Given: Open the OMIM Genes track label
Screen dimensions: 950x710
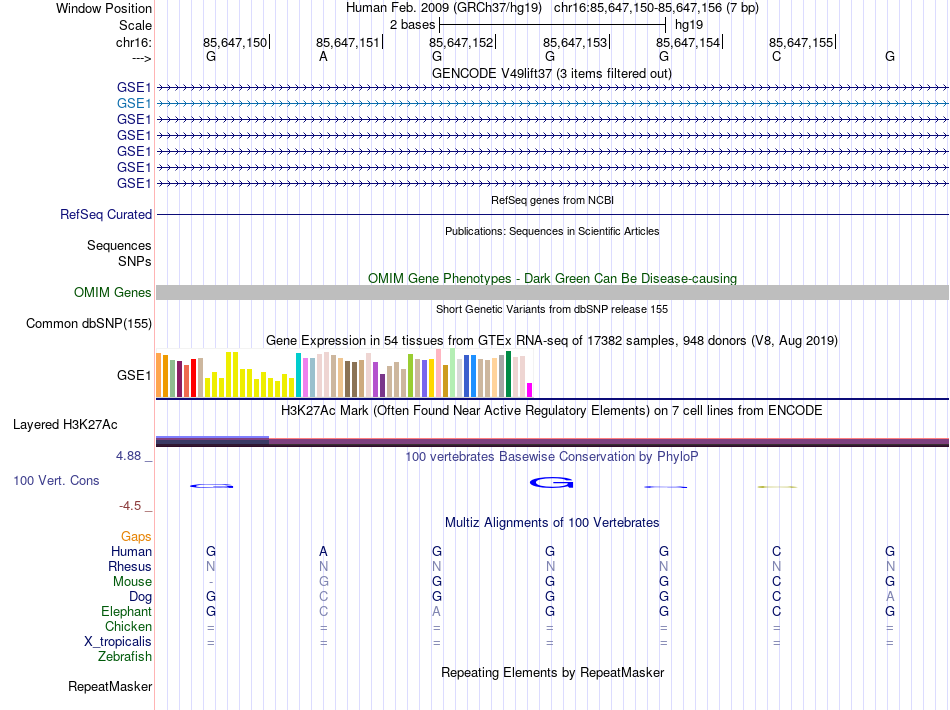Looking at the screenshot, I should click(x=113, y=292).
